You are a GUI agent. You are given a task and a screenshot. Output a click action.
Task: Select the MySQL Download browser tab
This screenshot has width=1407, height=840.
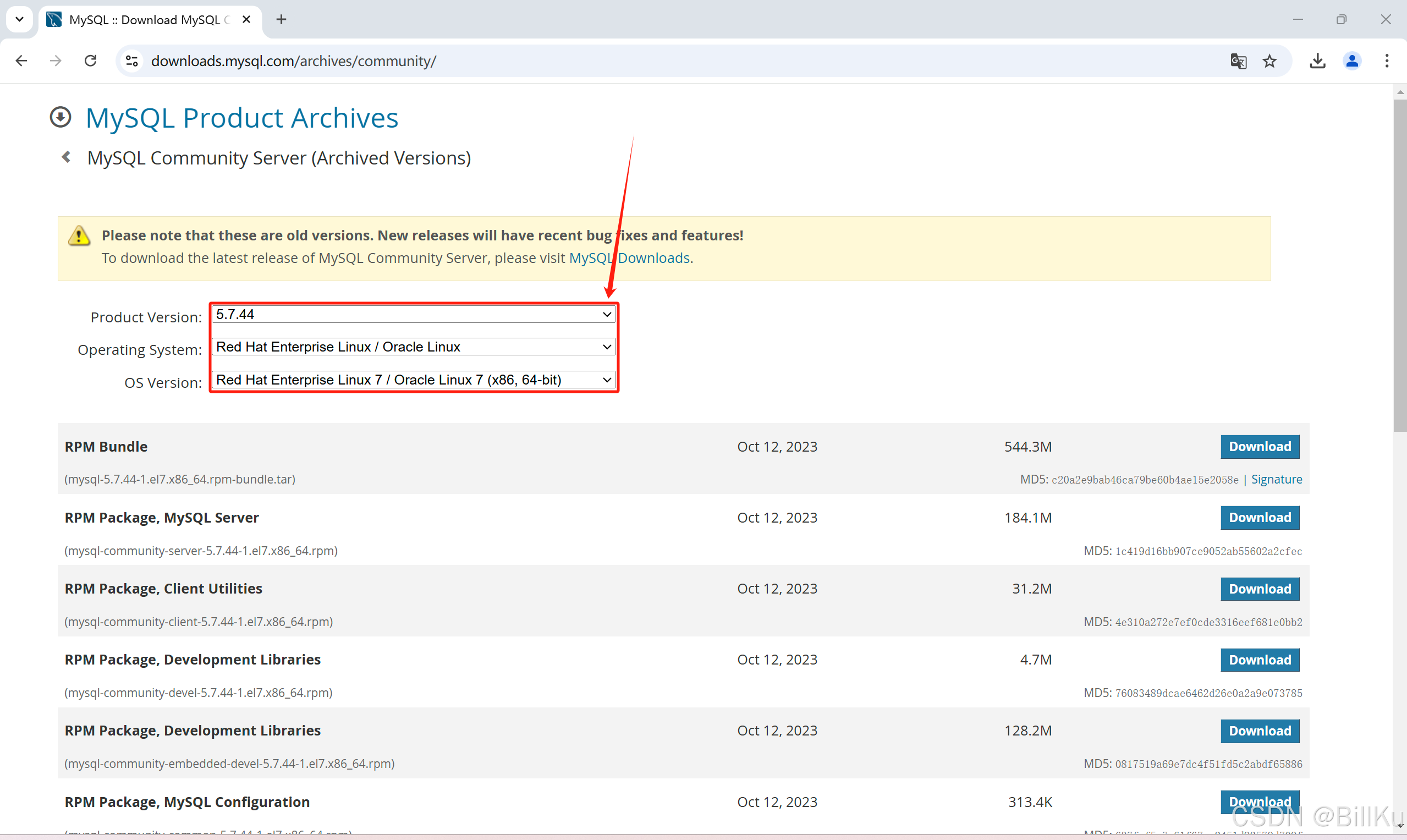coord(150,20)
